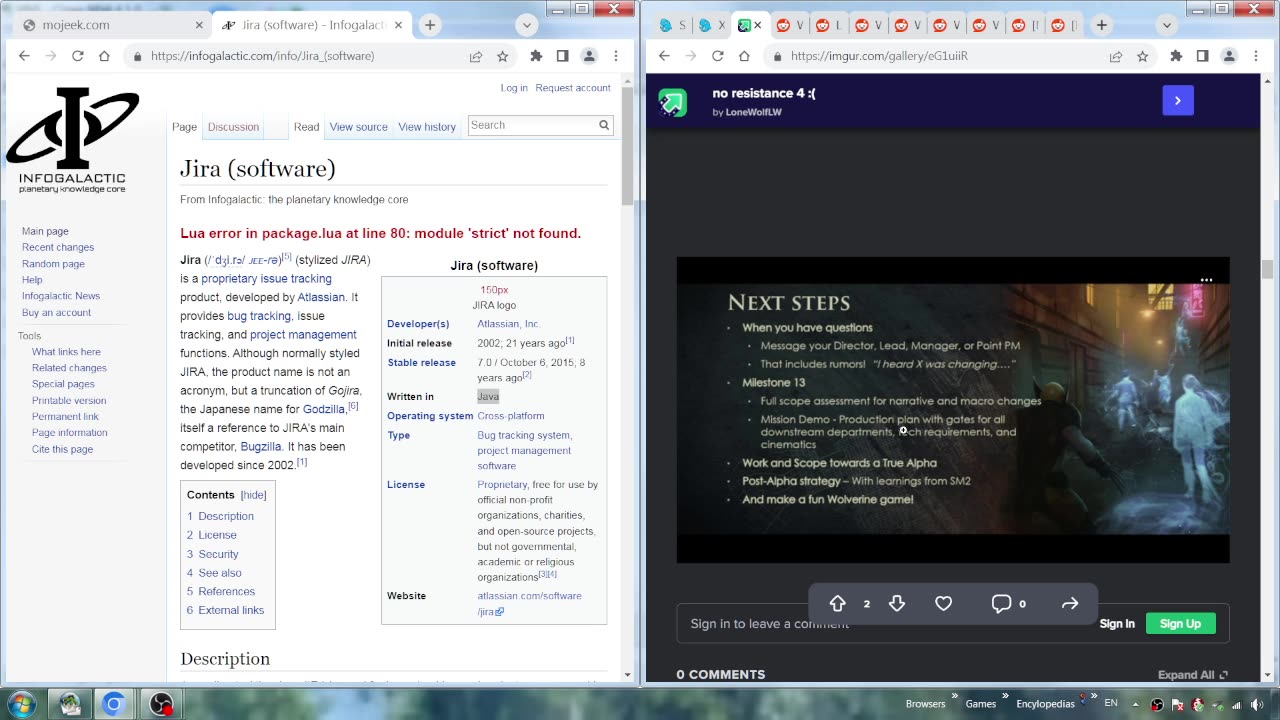
Task: Click the Log in link
Action: (514, 88)
